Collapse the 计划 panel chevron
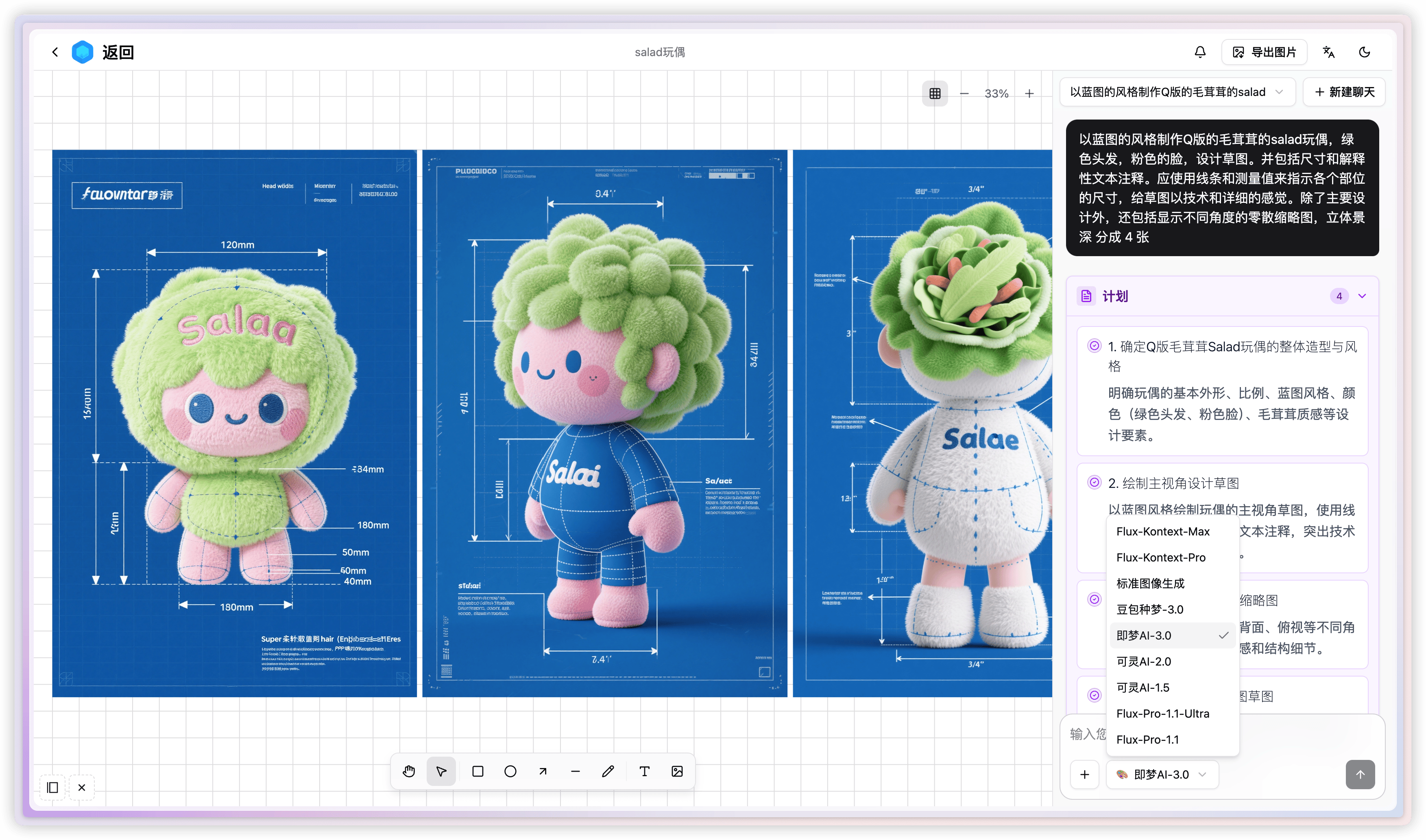This screenshot has height=840, width=1426. (x=1362, y=296)
